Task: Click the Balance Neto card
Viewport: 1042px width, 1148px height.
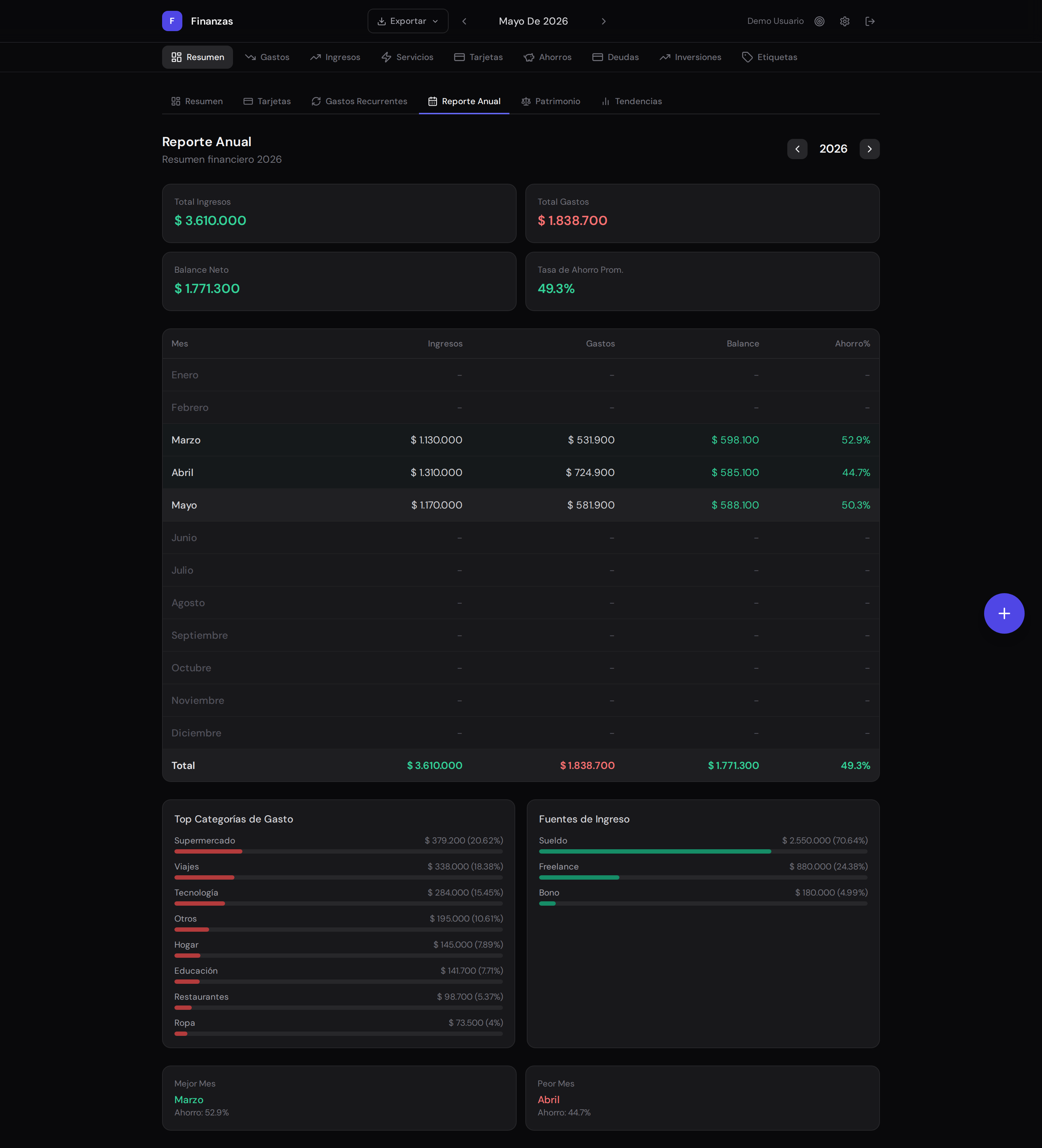Action: [339, 281]
